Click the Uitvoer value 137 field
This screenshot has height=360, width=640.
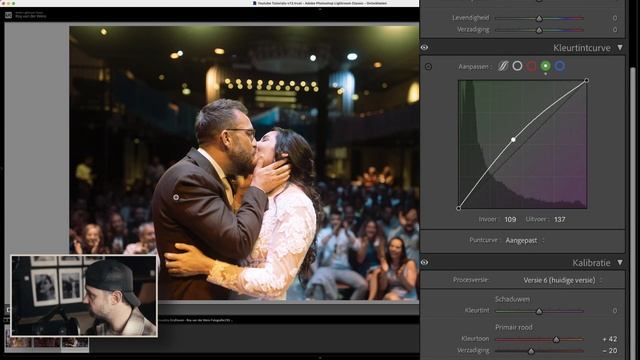tap(560, 220)
